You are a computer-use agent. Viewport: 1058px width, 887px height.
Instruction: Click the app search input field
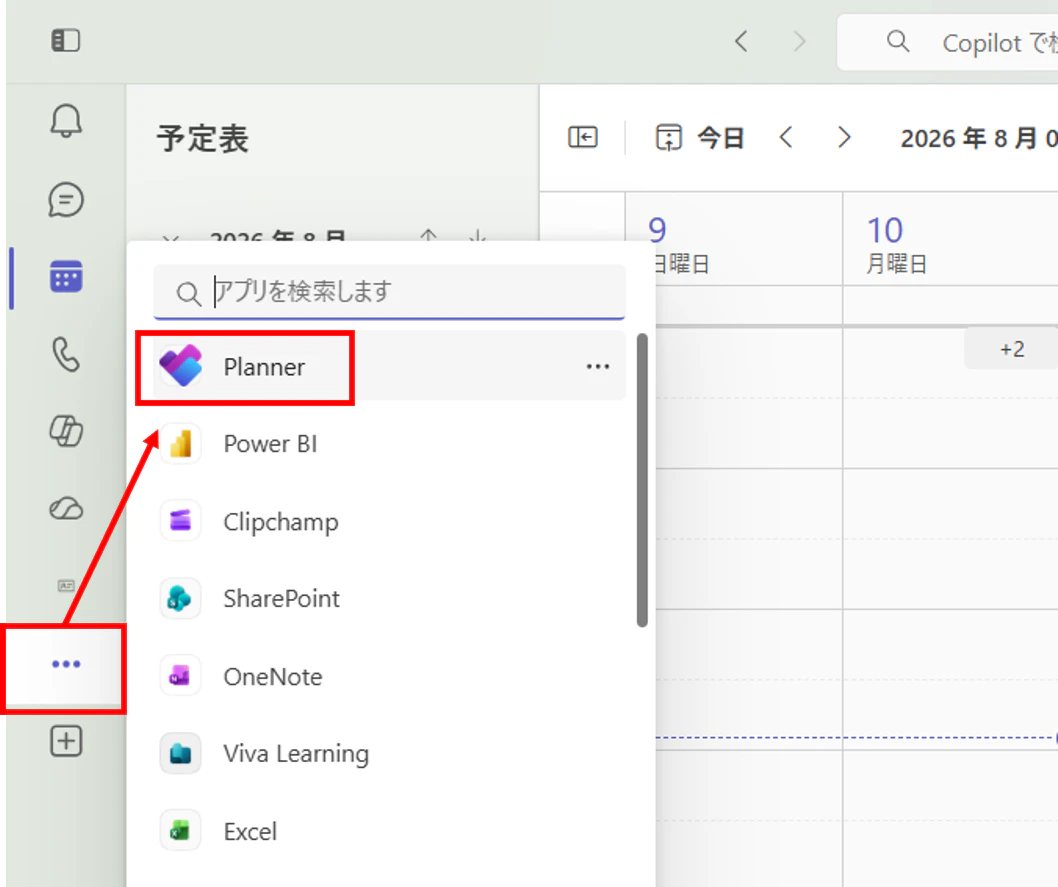389,291
